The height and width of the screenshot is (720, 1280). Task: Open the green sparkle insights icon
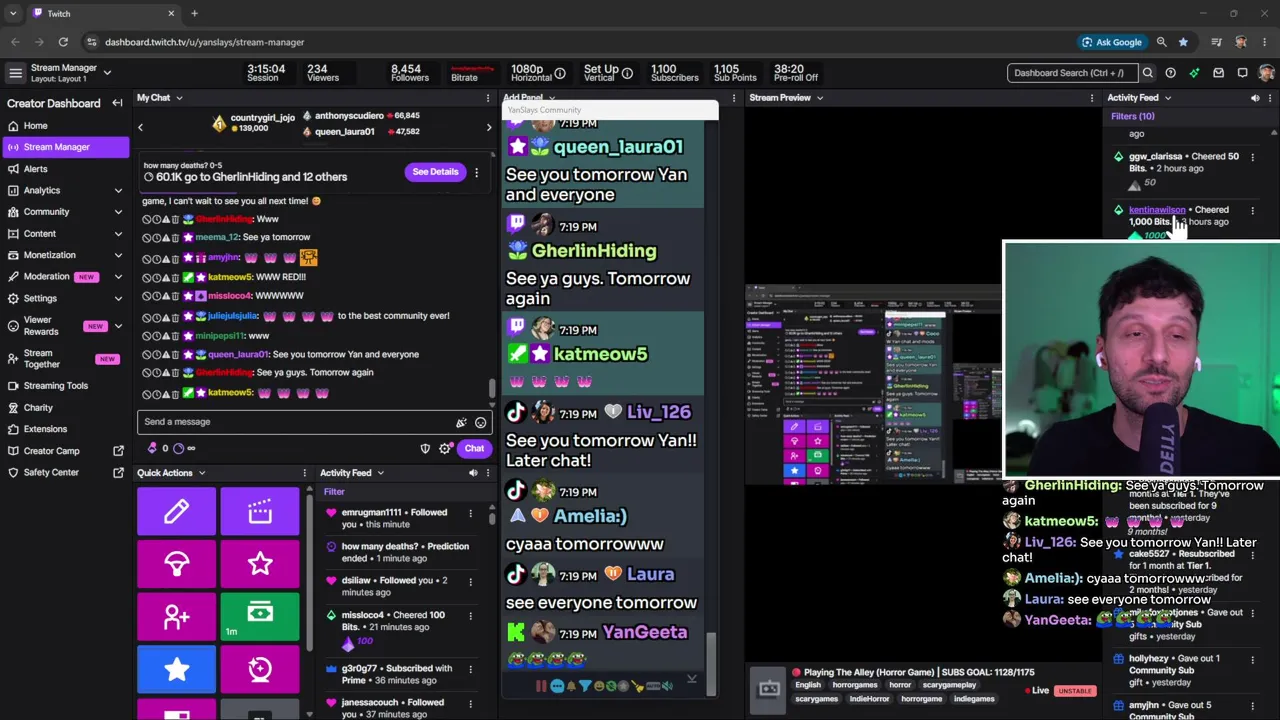[1194, 73]
